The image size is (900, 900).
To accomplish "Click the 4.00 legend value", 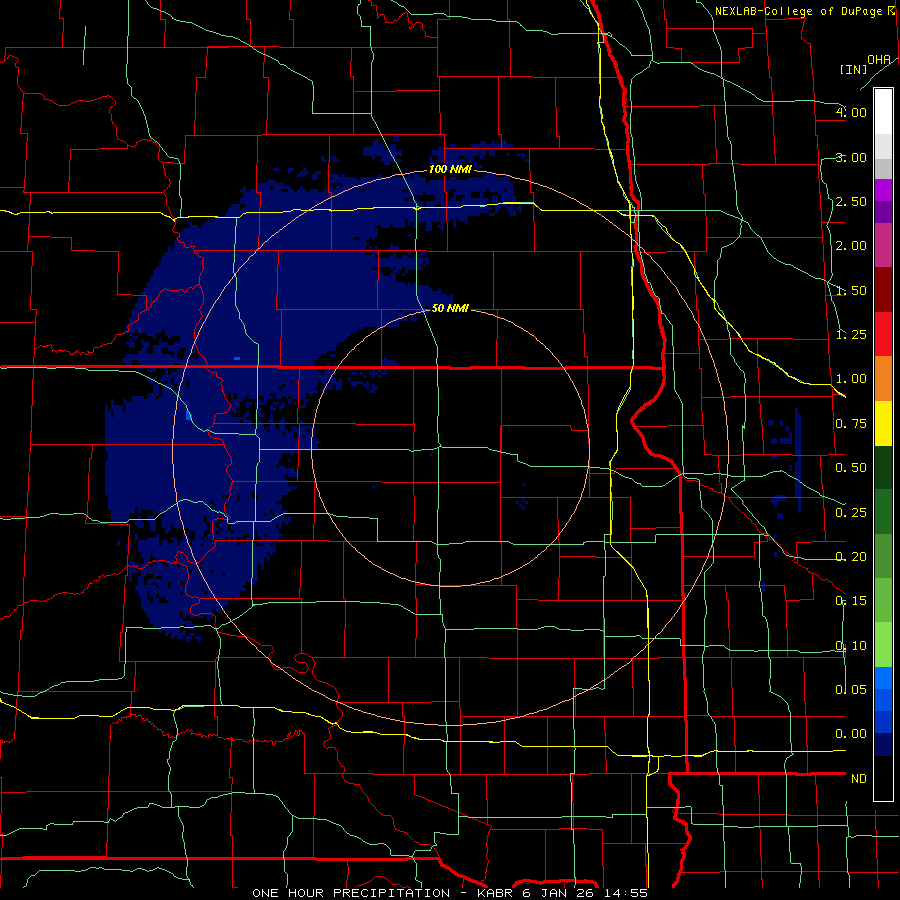I will (x=851, y=112).
